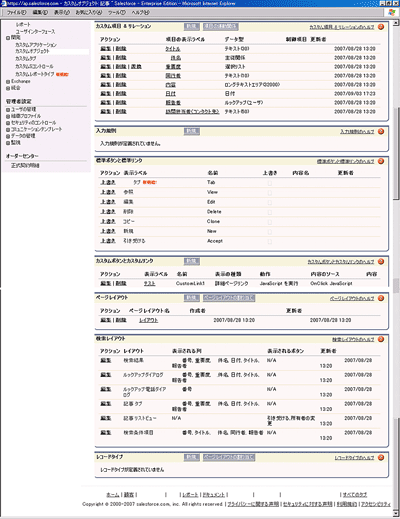The width and height of the screenshot is (400, 519).
Task: Toggle the 上書き checkbox in the Tab row
Action: pos(270,183)
